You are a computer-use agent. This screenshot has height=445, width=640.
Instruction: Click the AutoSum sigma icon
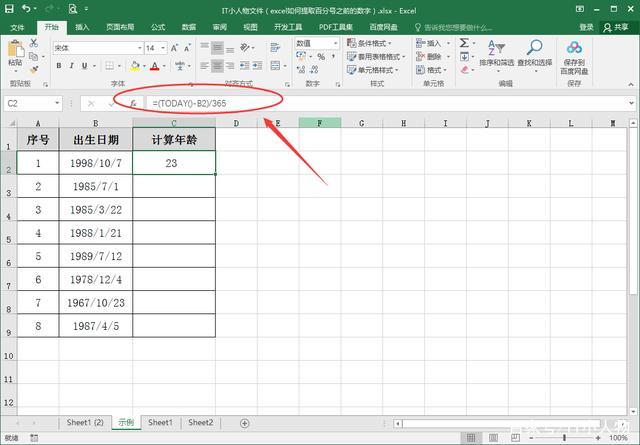point(464,43)
